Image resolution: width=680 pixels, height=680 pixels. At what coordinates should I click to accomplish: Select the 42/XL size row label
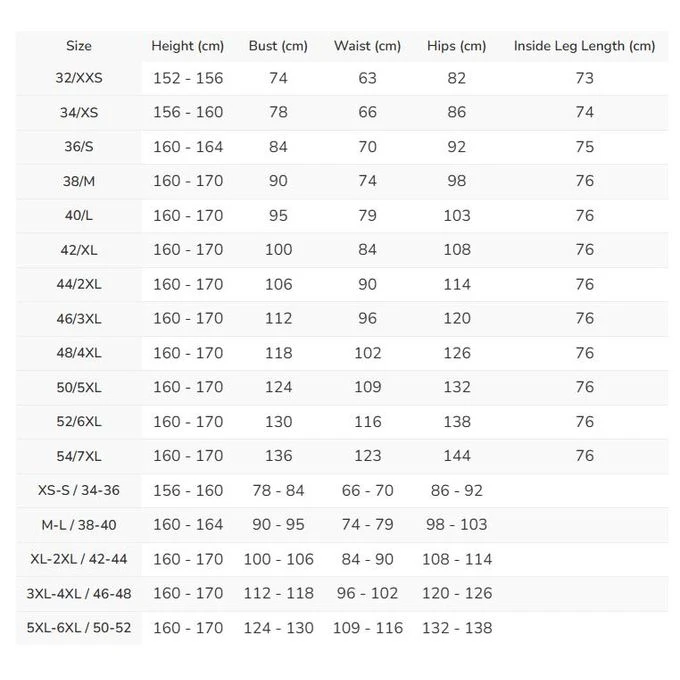tap(79, 250)
